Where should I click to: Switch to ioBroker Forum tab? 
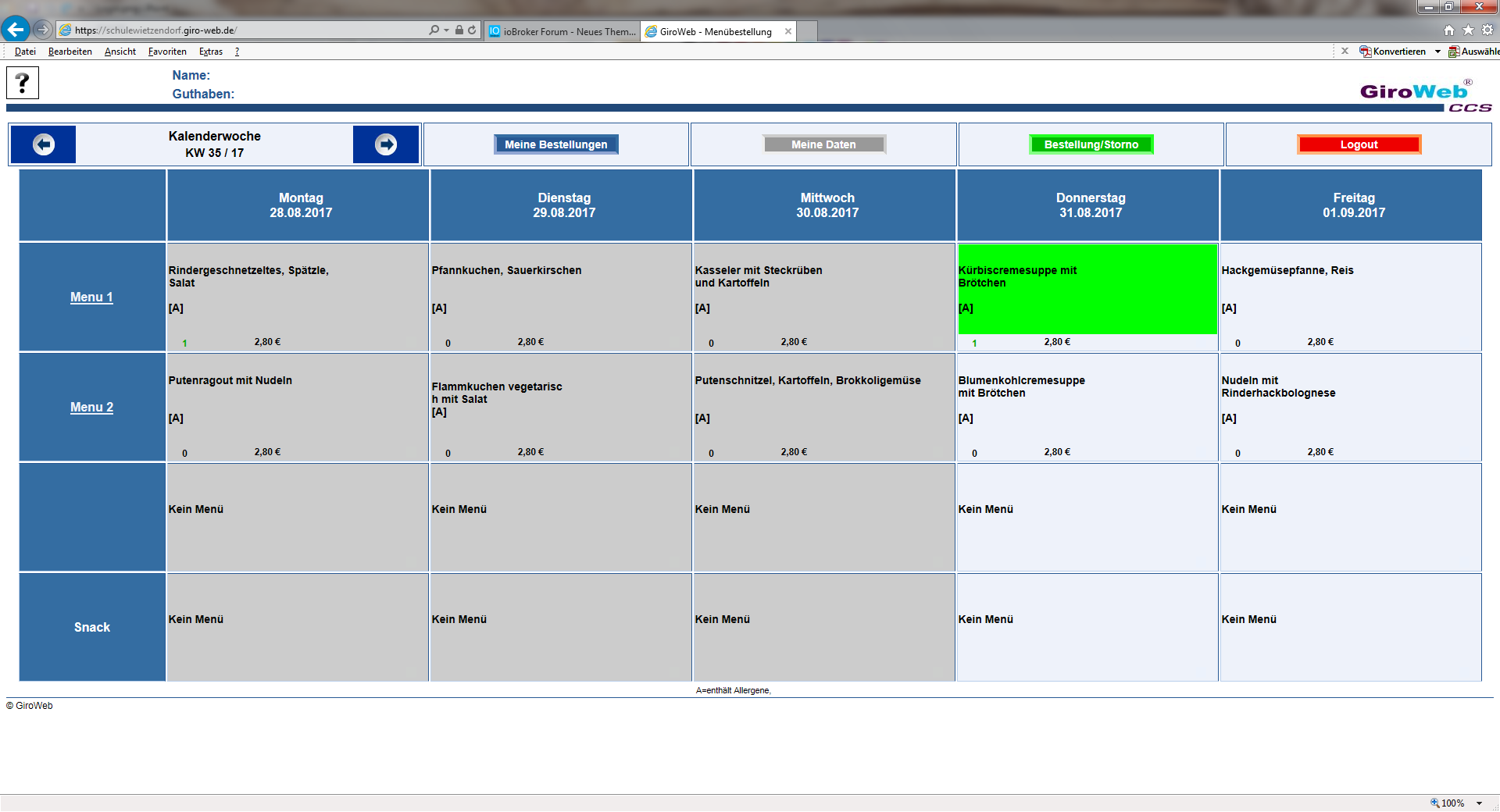[x=562, y=31]
